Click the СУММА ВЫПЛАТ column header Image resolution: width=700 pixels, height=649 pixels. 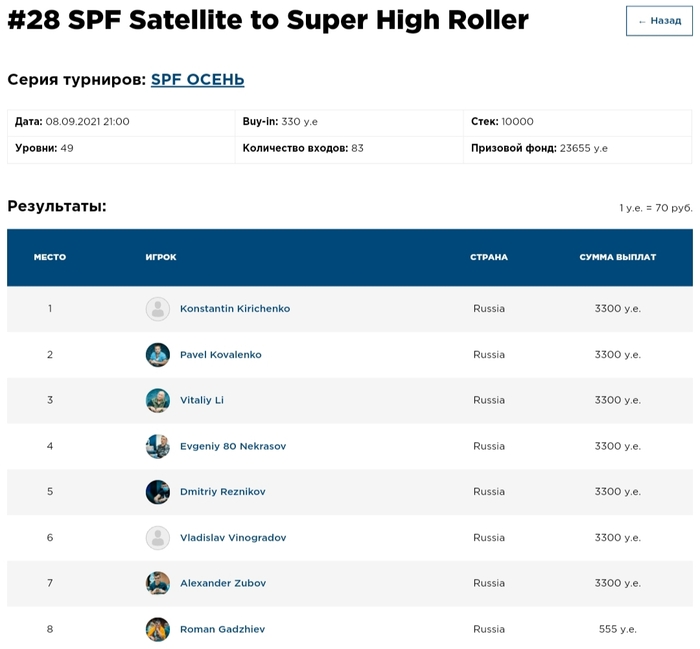click(617, 257)
